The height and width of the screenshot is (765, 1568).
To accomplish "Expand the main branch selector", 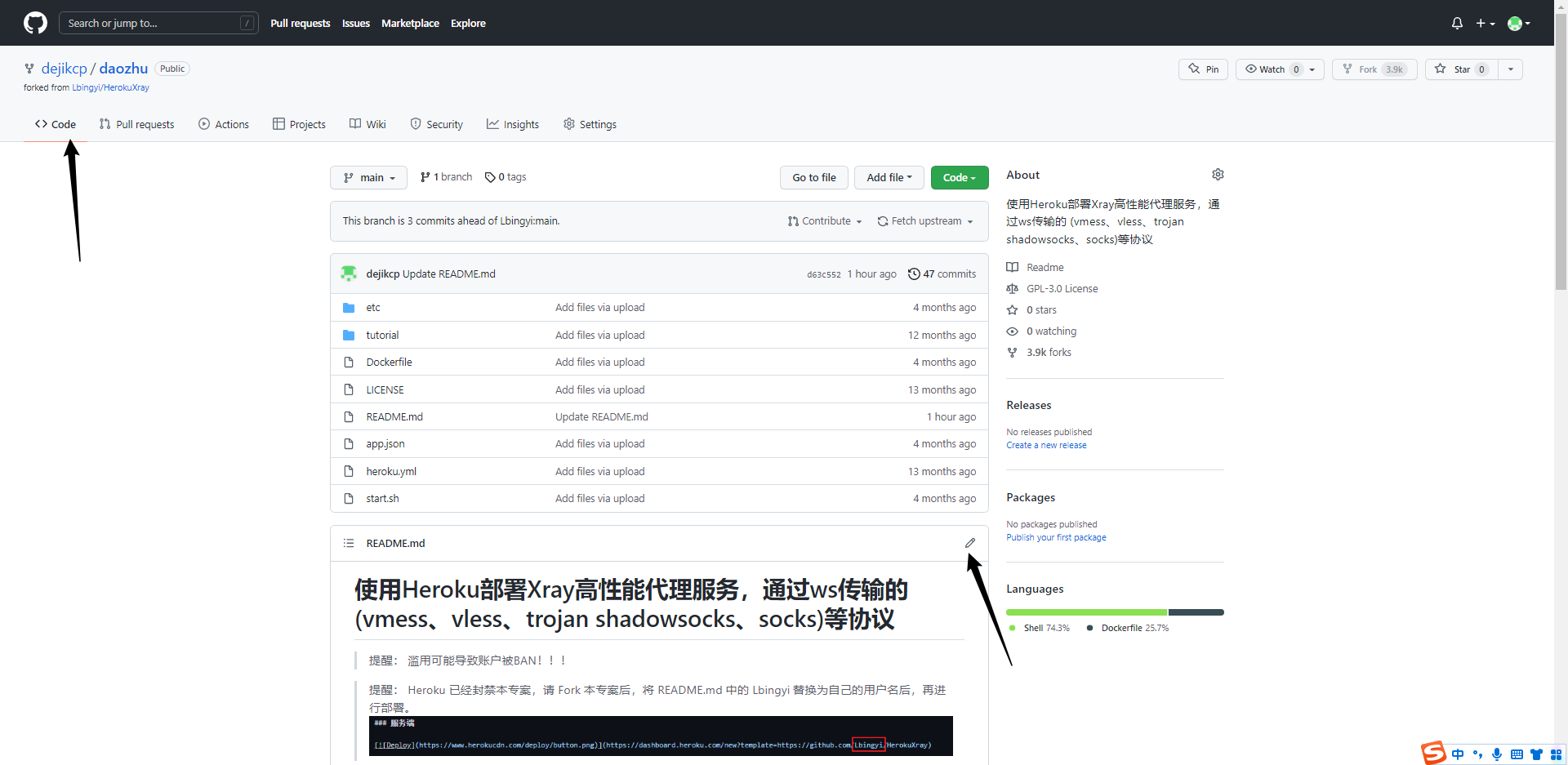I will [368, 178].
